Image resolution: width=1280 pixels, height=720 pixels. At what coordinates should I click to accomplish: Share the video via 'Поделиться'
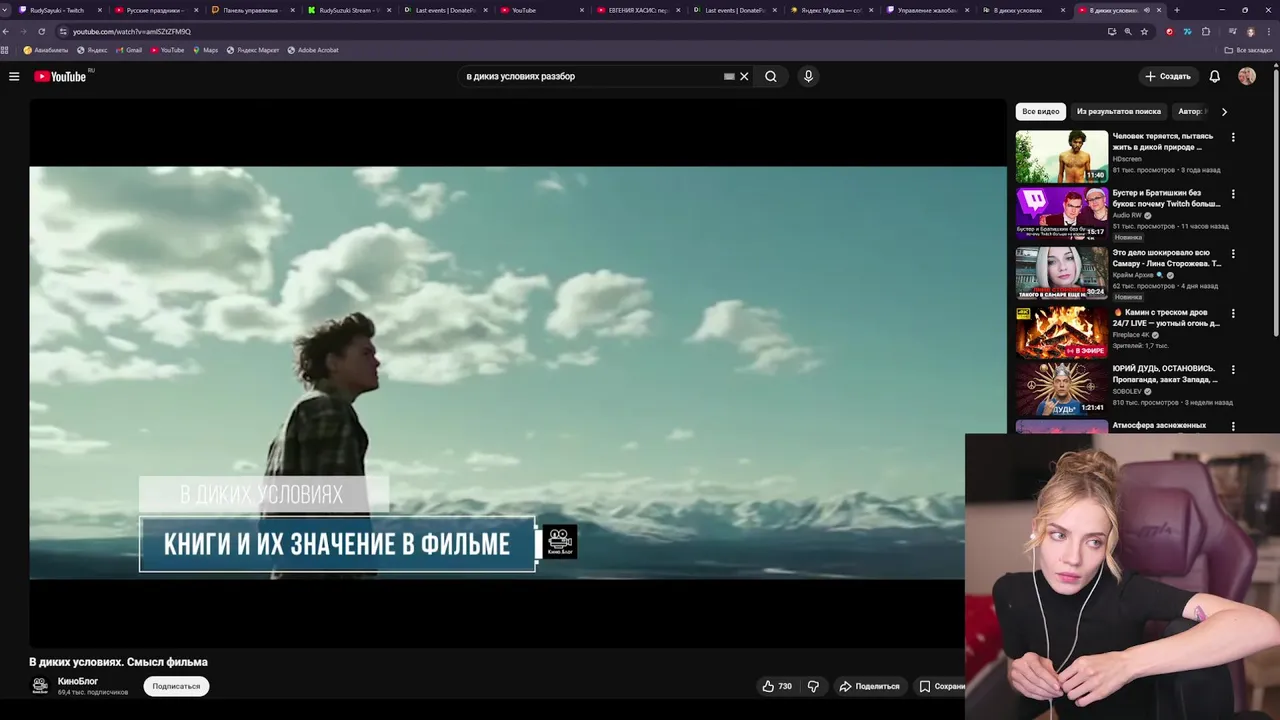coord(869,686)
